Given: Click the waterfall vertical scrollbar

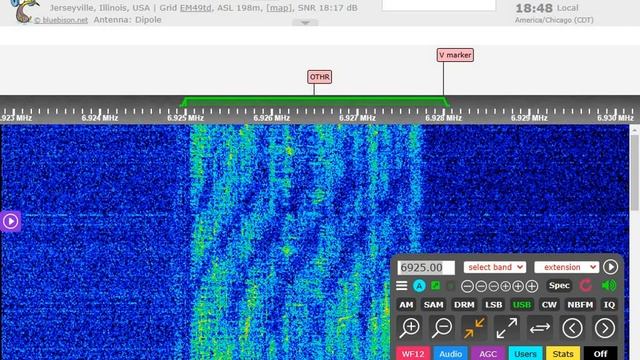Looking at the screenshot, I should [x=634, y=172].
